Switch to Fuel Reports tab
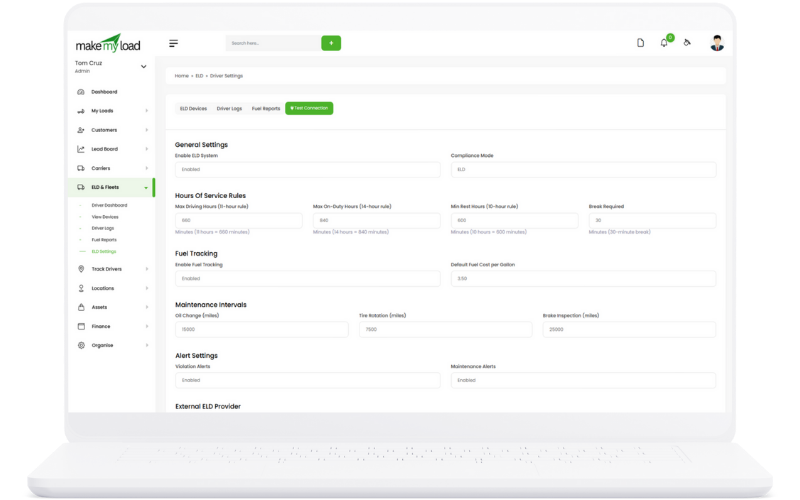The height and width of the screenshot is (500, 800). click(266, 108)
